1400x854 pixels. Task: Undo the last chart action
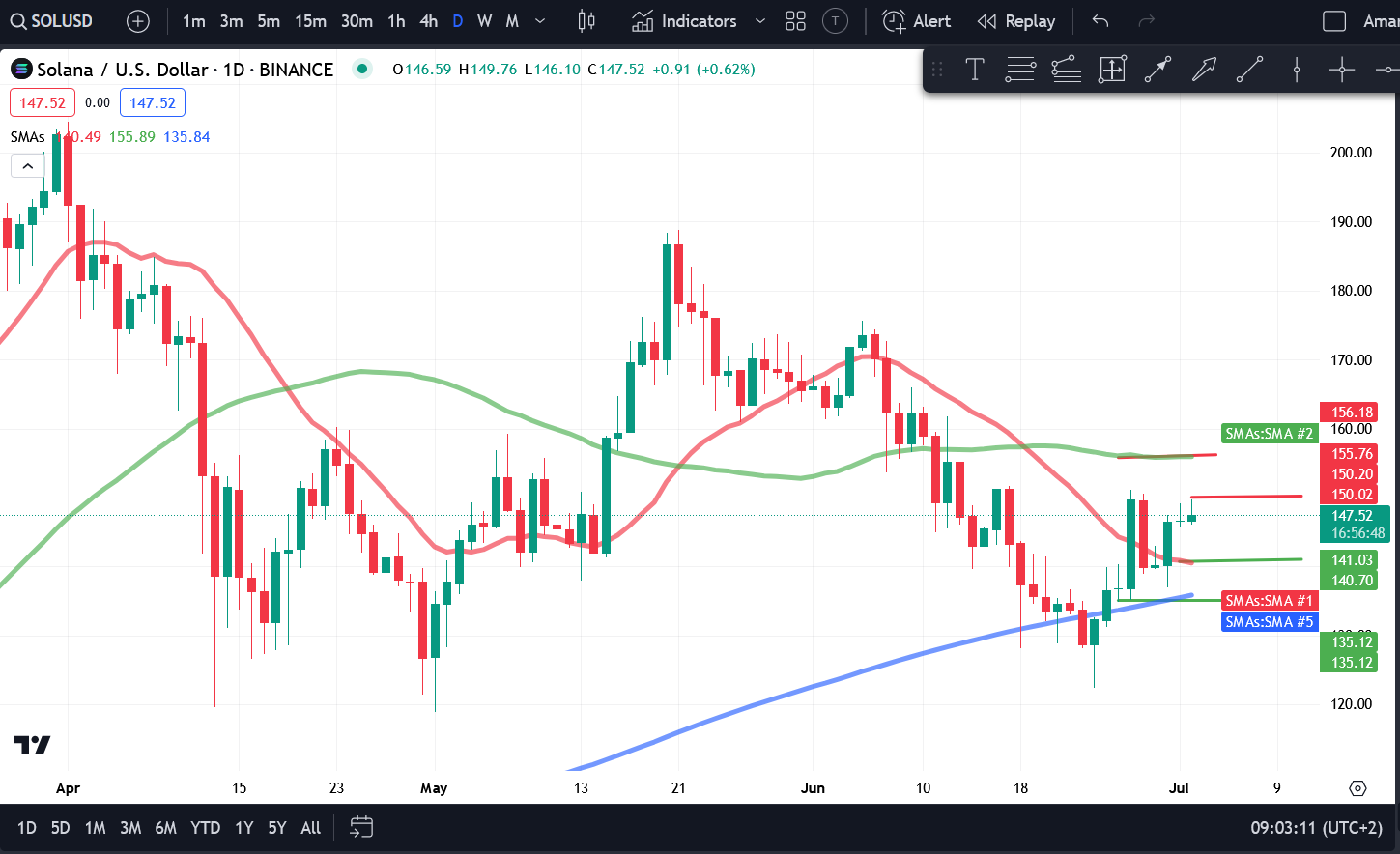(1100, 21)
